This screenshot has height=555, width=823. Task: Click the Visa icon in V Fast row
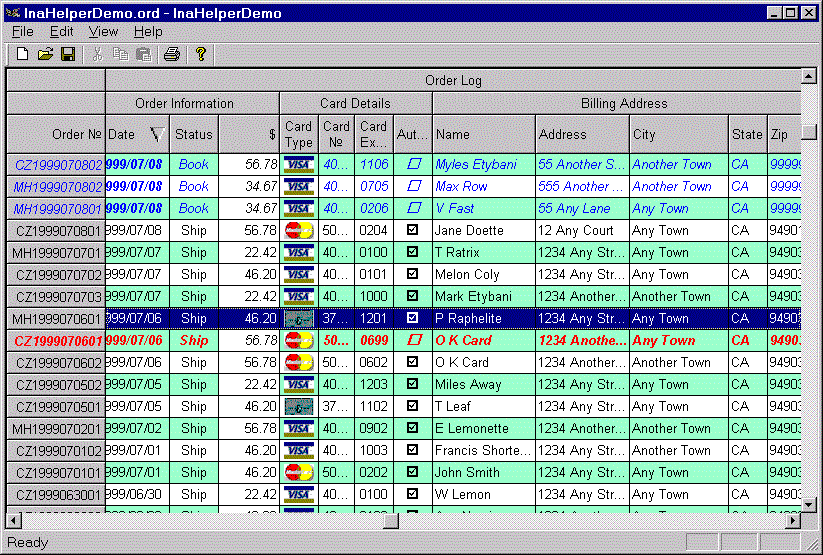click(299, 208)
